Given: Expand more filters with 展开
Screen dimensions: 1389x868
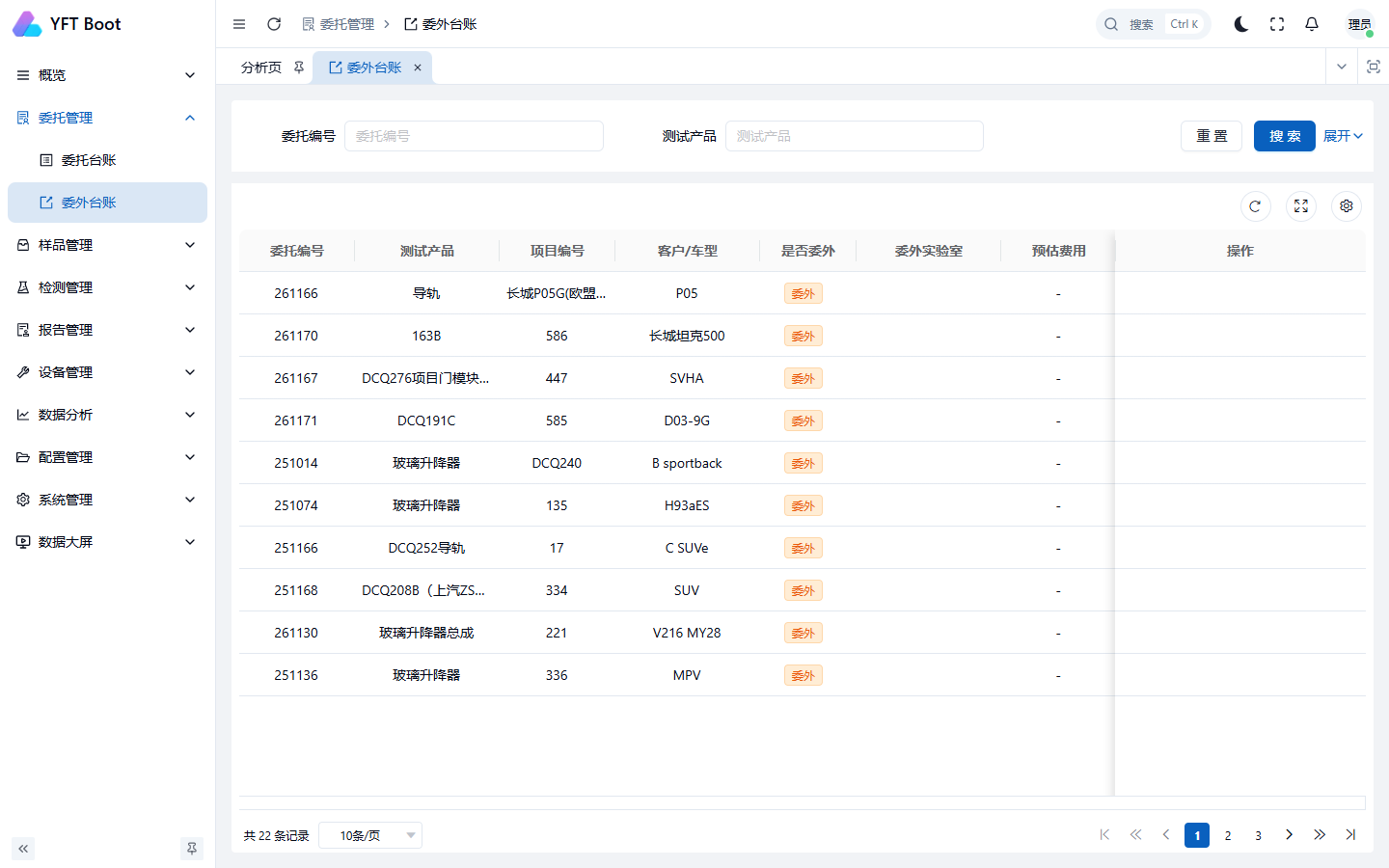Looking at the screenshot, I should click(1343, 136).
